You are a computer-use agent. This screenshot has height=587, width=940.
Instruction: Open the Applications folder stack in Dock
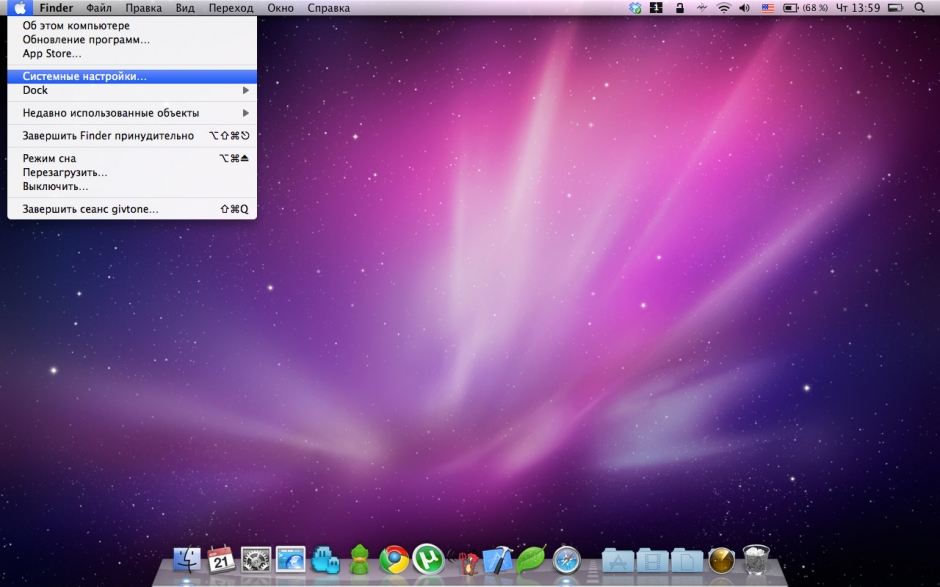pos(618,561)
